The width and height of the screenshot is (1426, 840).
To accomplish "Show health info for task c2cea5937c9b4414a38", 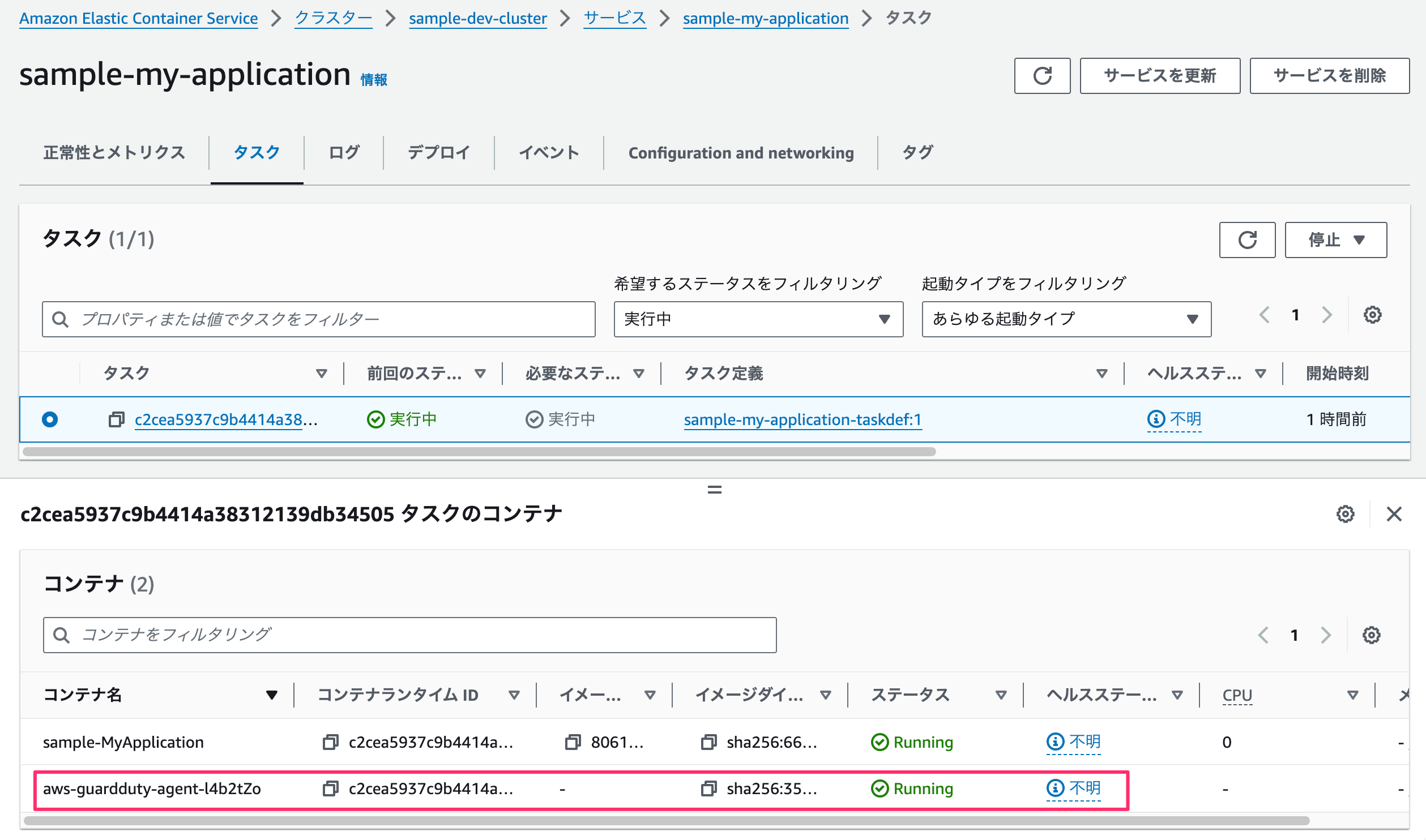I will [1174, 419].
